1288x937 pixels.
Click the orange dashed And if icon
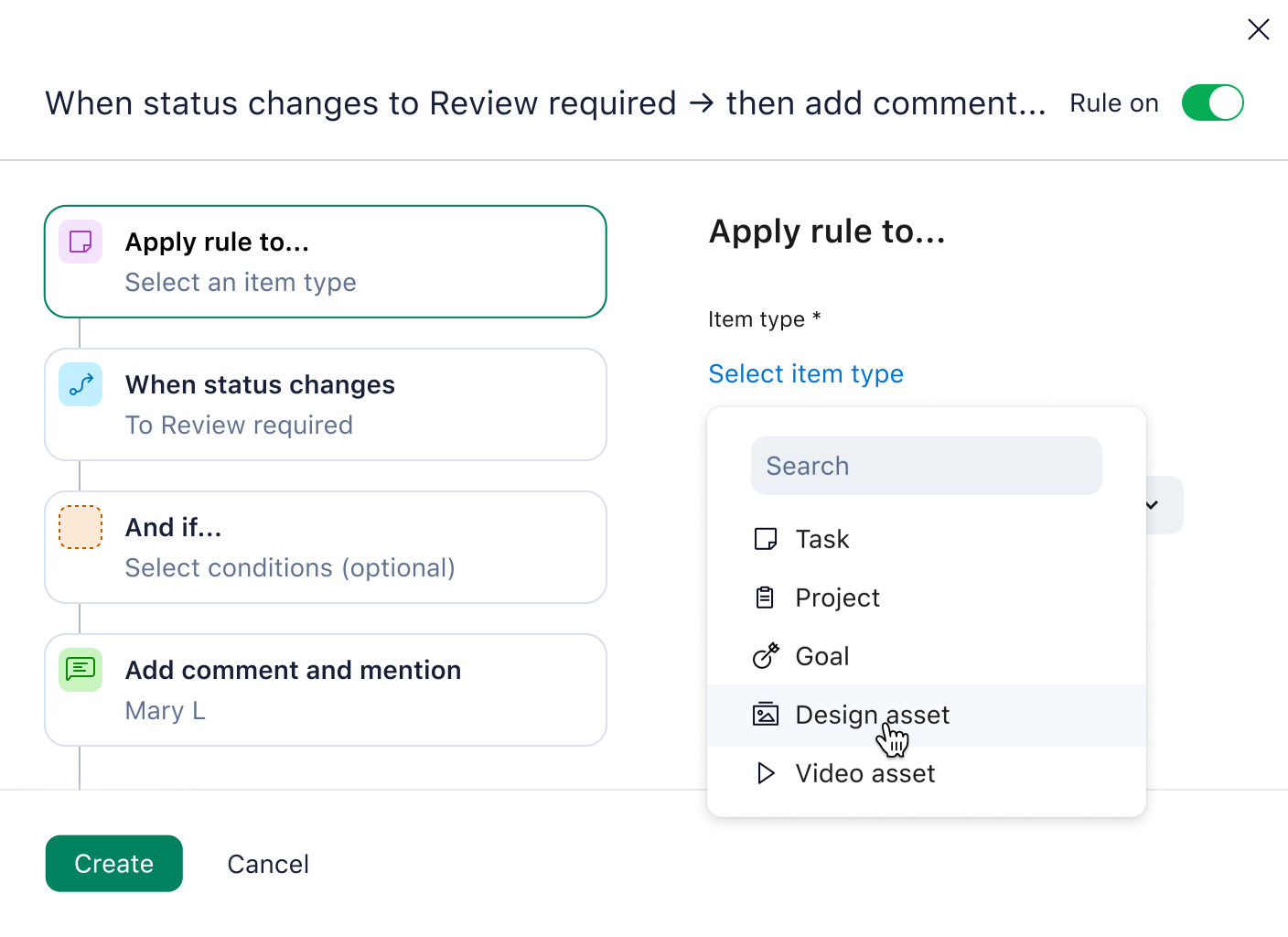[80, 527]
